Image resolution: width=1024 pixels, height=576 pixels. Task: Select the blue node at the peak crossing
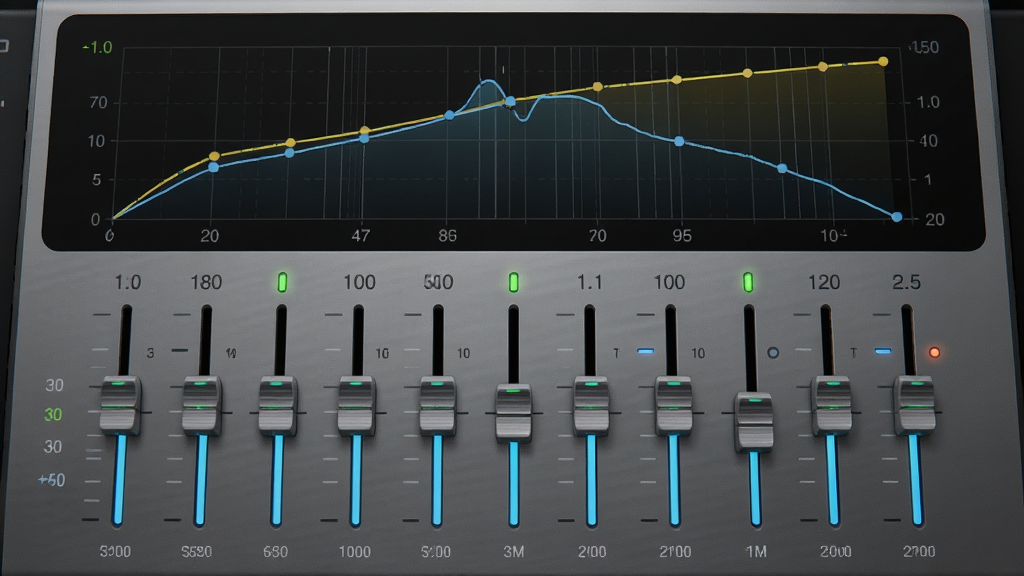pyautogui.click(x=510, y=101)
